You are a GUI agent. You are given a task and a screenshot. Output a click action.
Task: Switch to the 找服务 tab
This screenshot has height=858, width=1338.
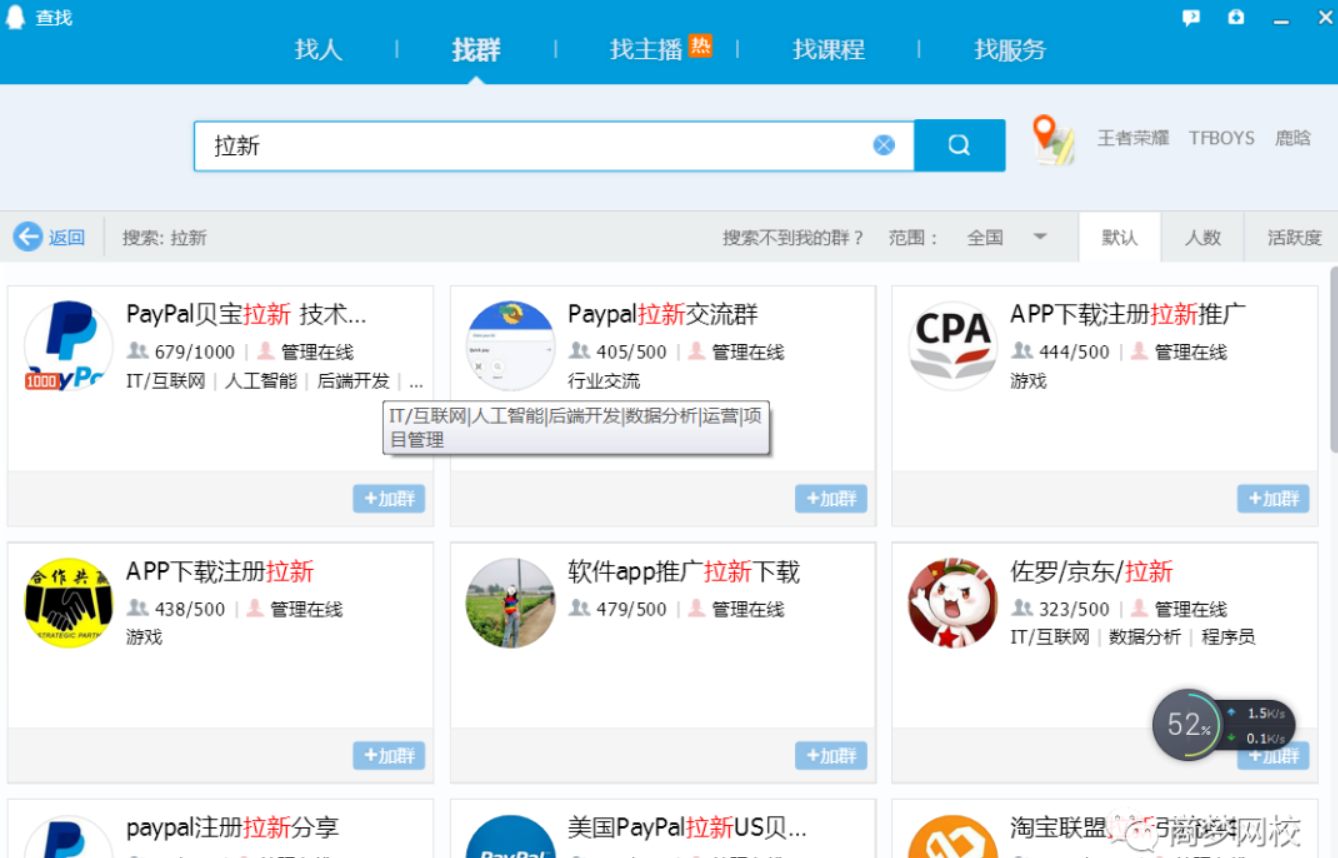(x=1010, y=49)
